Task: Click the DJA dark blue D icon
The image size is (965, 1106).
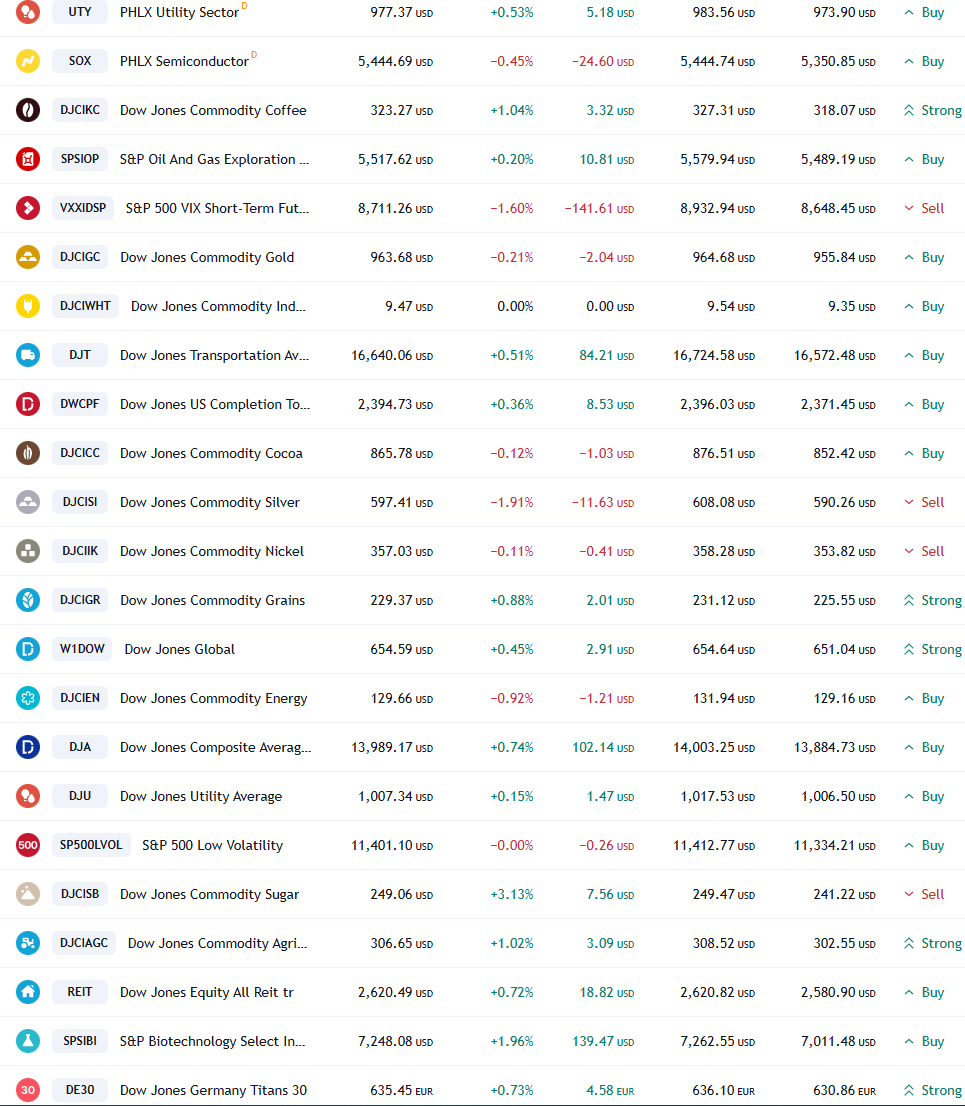Action: (x=28, y=747)
